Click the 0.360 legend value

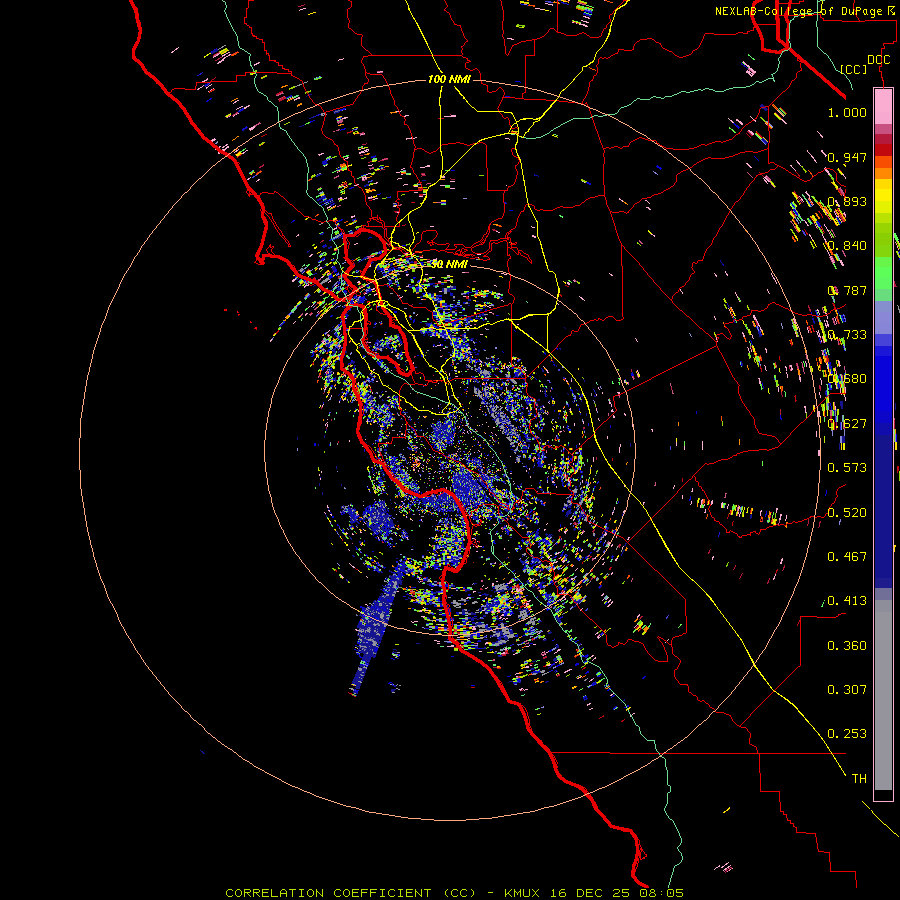coord(847,646)
